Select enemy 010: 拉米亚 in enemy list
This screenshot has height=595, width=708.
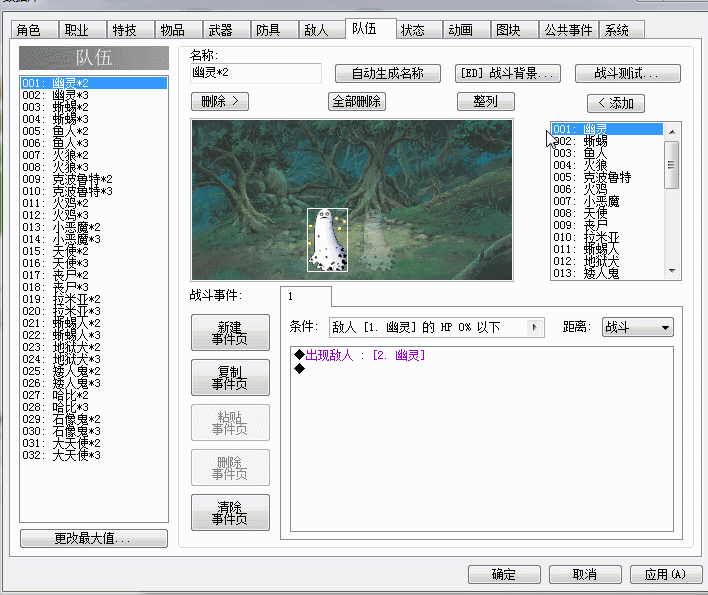pos(607,237)
